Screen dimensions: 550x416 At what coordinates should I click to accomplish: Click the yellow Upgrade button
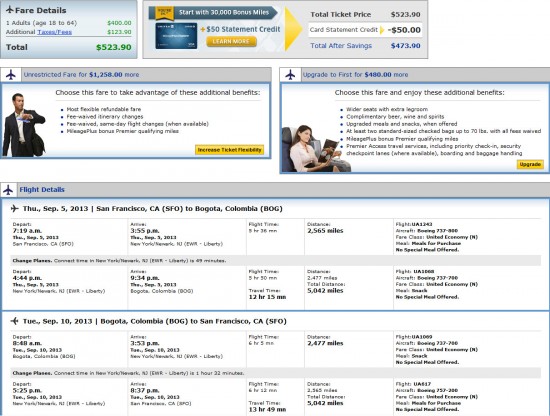530,164
